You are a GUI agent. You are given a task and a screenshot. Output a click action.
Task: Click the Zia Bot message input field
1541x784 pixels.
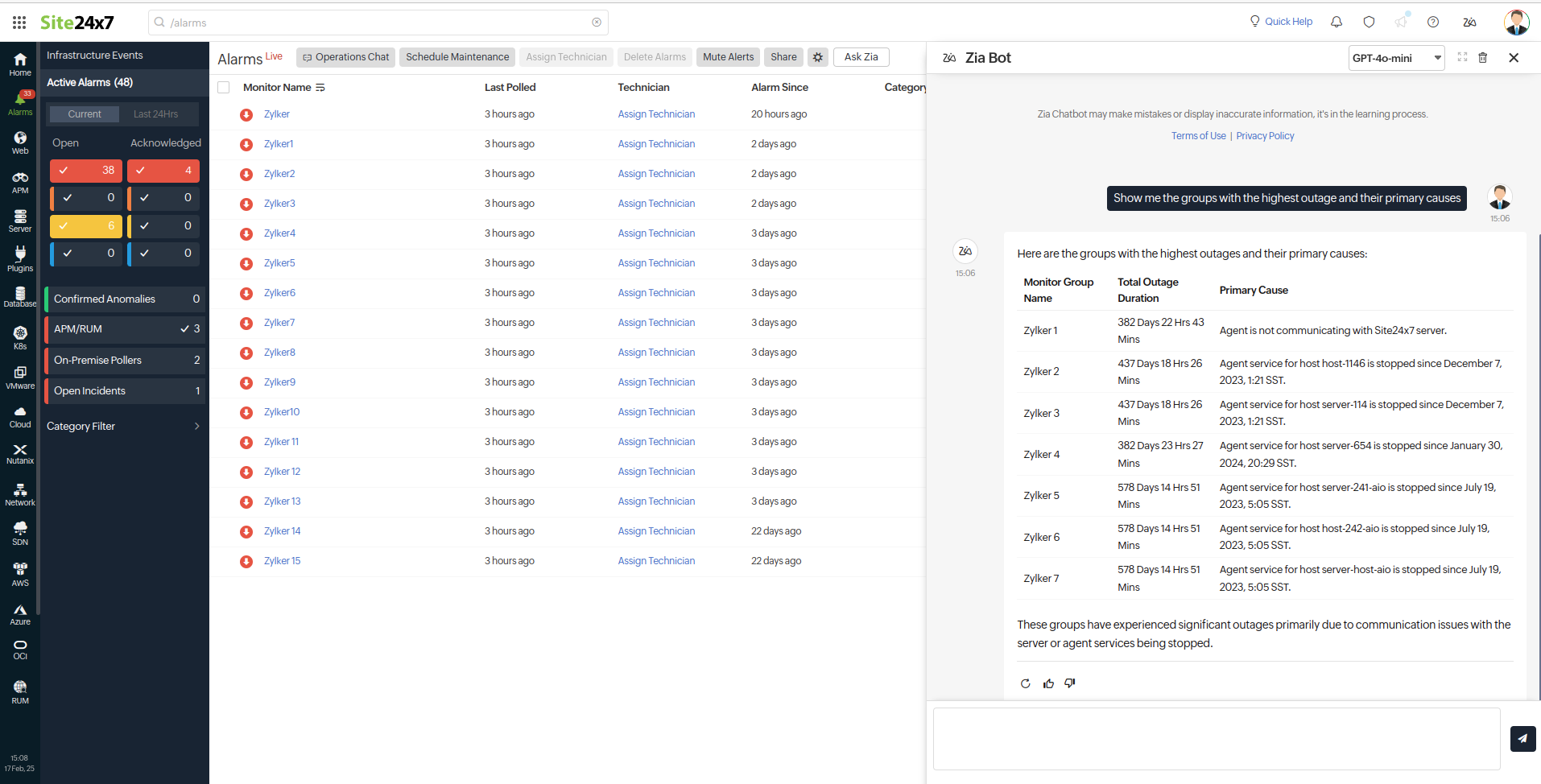click(x=1216, y=738)
